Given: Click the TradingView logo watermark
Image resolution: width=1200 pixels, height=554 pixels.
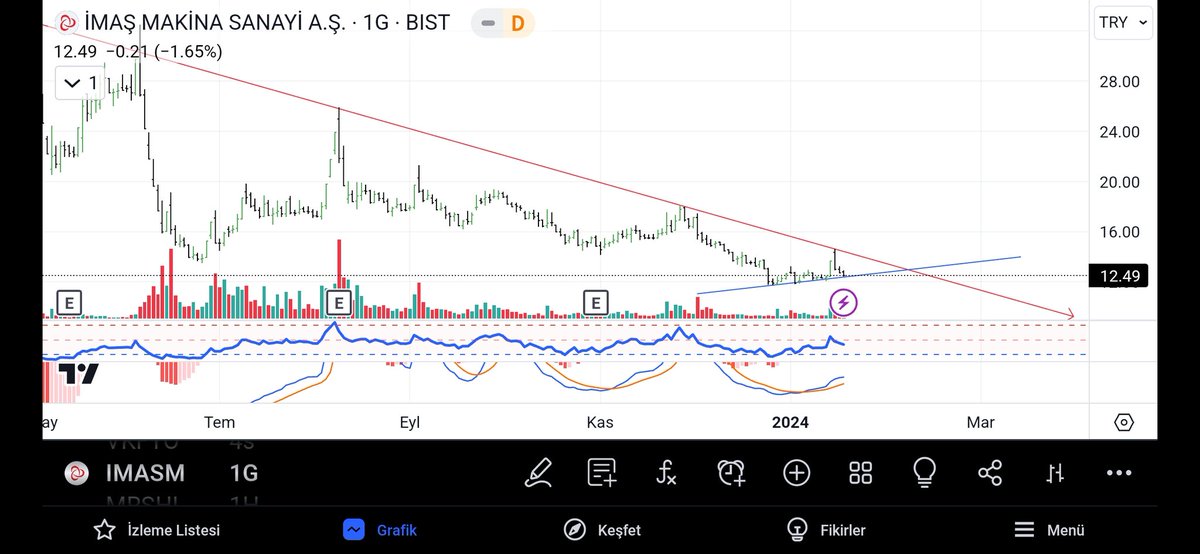Looking at the screenshot, I should pyautogui.click(x=78, y=374).
